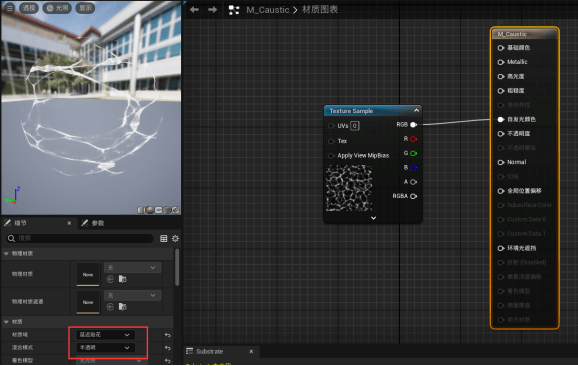Collapse the 材质 material section
Screen dimensions: 578x366
click(6, 322)
